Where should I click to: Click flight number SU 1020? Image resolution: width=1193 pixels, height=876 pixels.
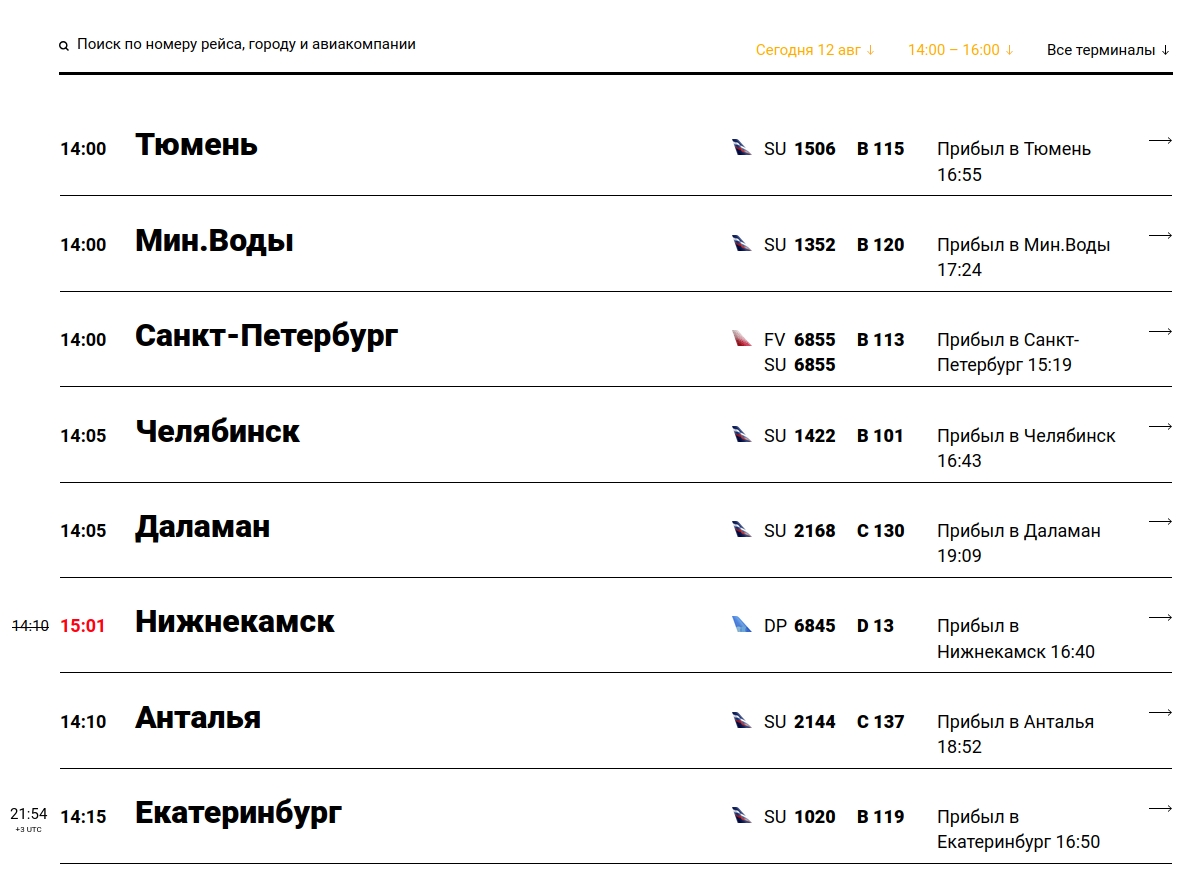click(x=799, y=817)
